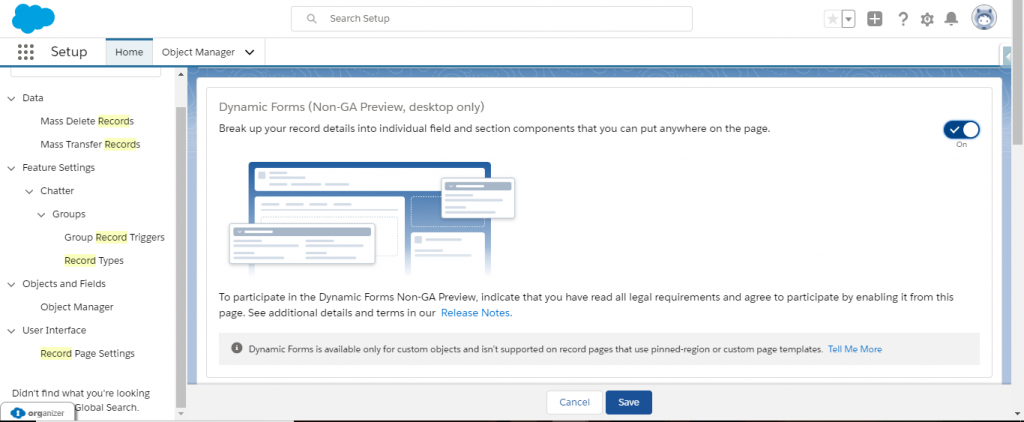Image resolution: width=1024 pixels, height=422 pixels.
Task: Open Mass Transfer Records
Action: [90, 144]
